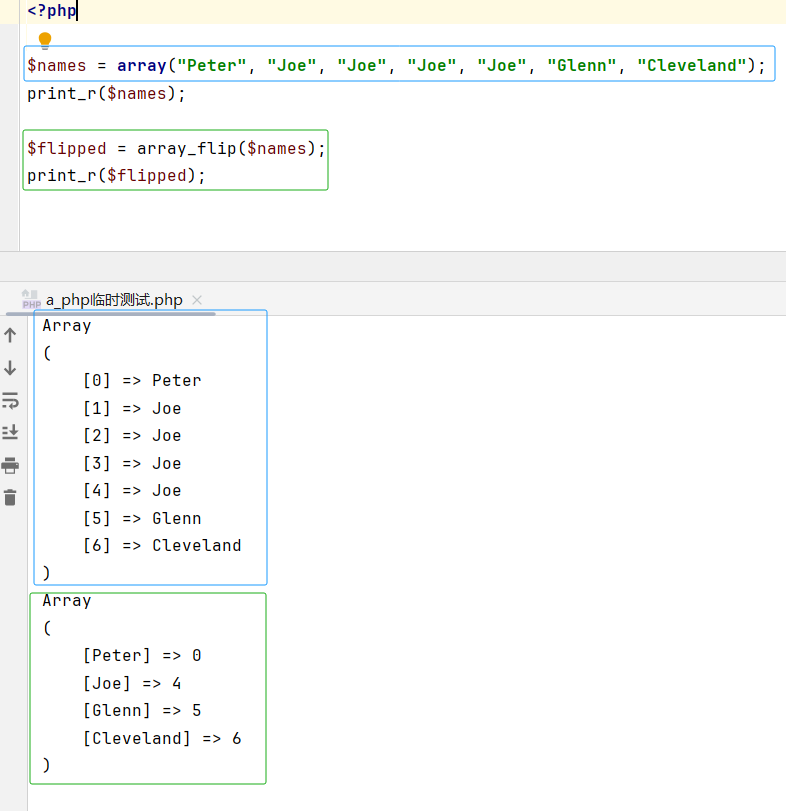
Task: Click the [Cleveland] => 6 output line
Action: 162,739
